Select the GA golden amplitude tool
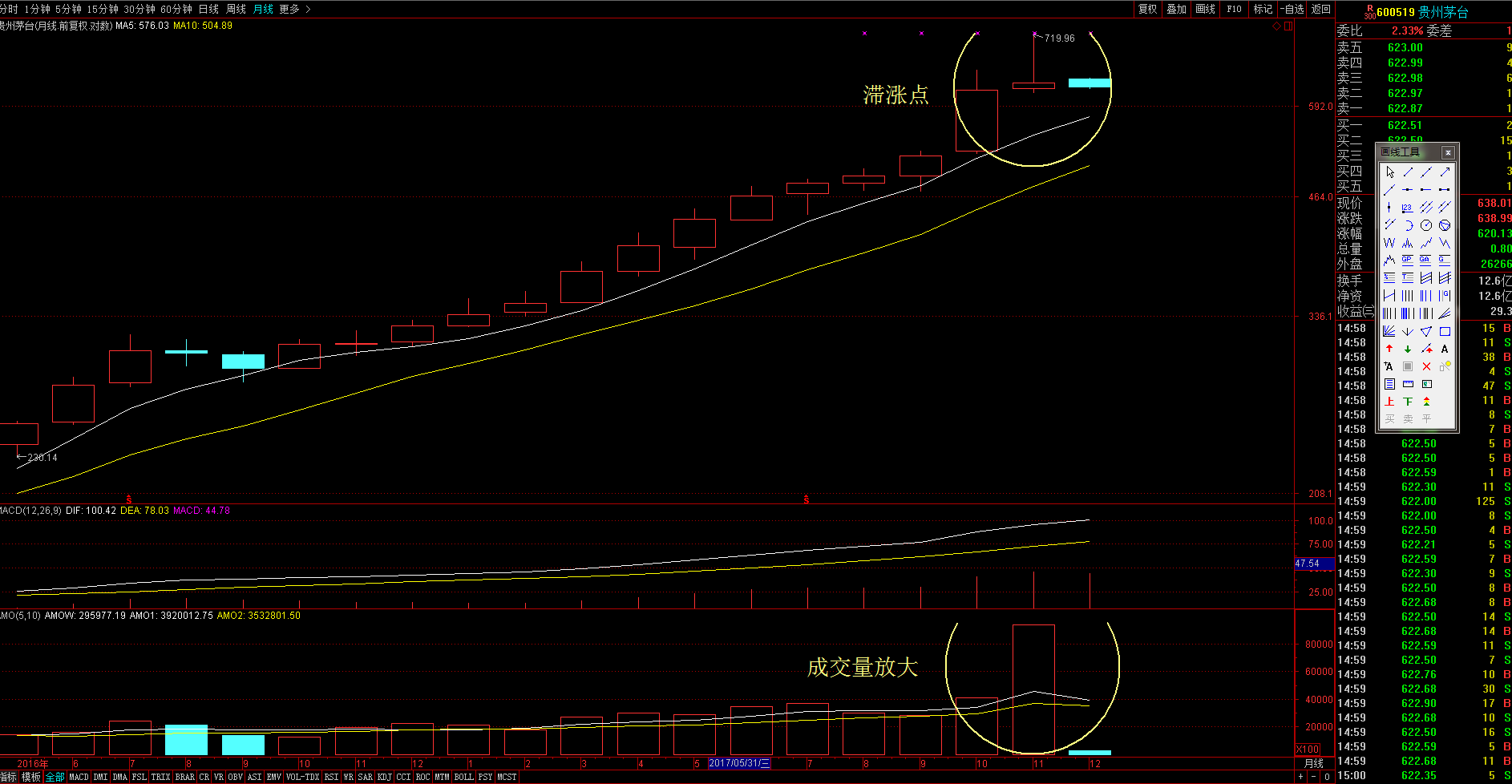 tap(1426, 260)
